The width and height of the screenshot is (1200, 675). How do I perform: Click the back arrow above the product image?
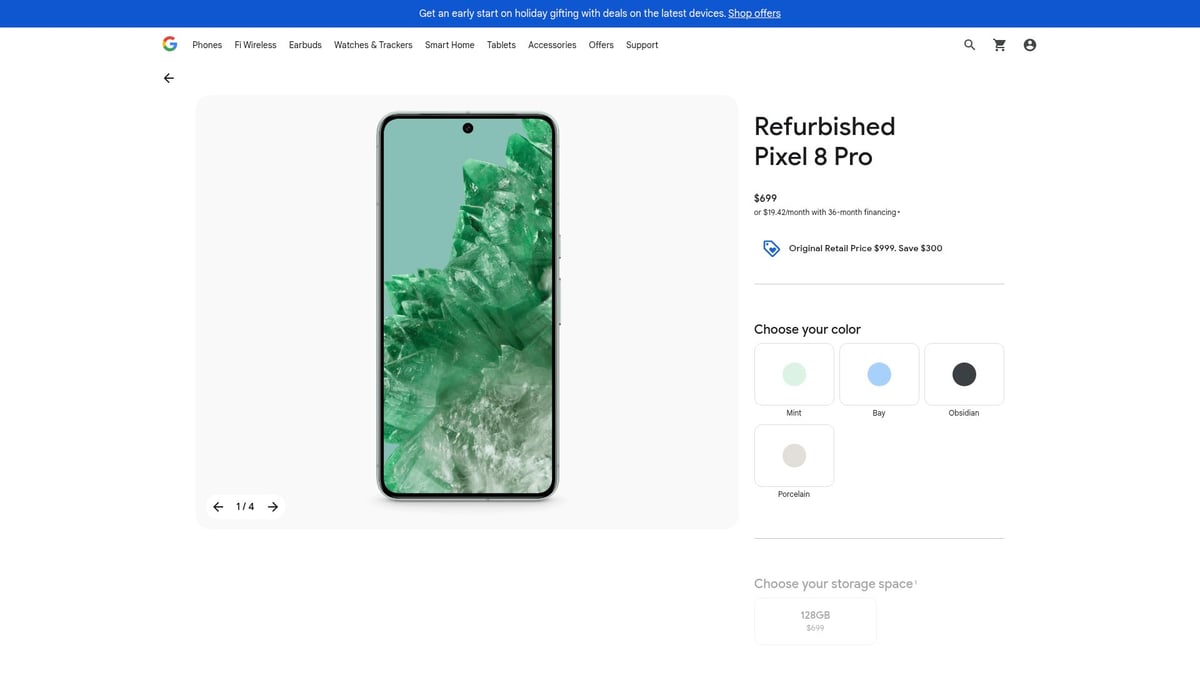168,77
